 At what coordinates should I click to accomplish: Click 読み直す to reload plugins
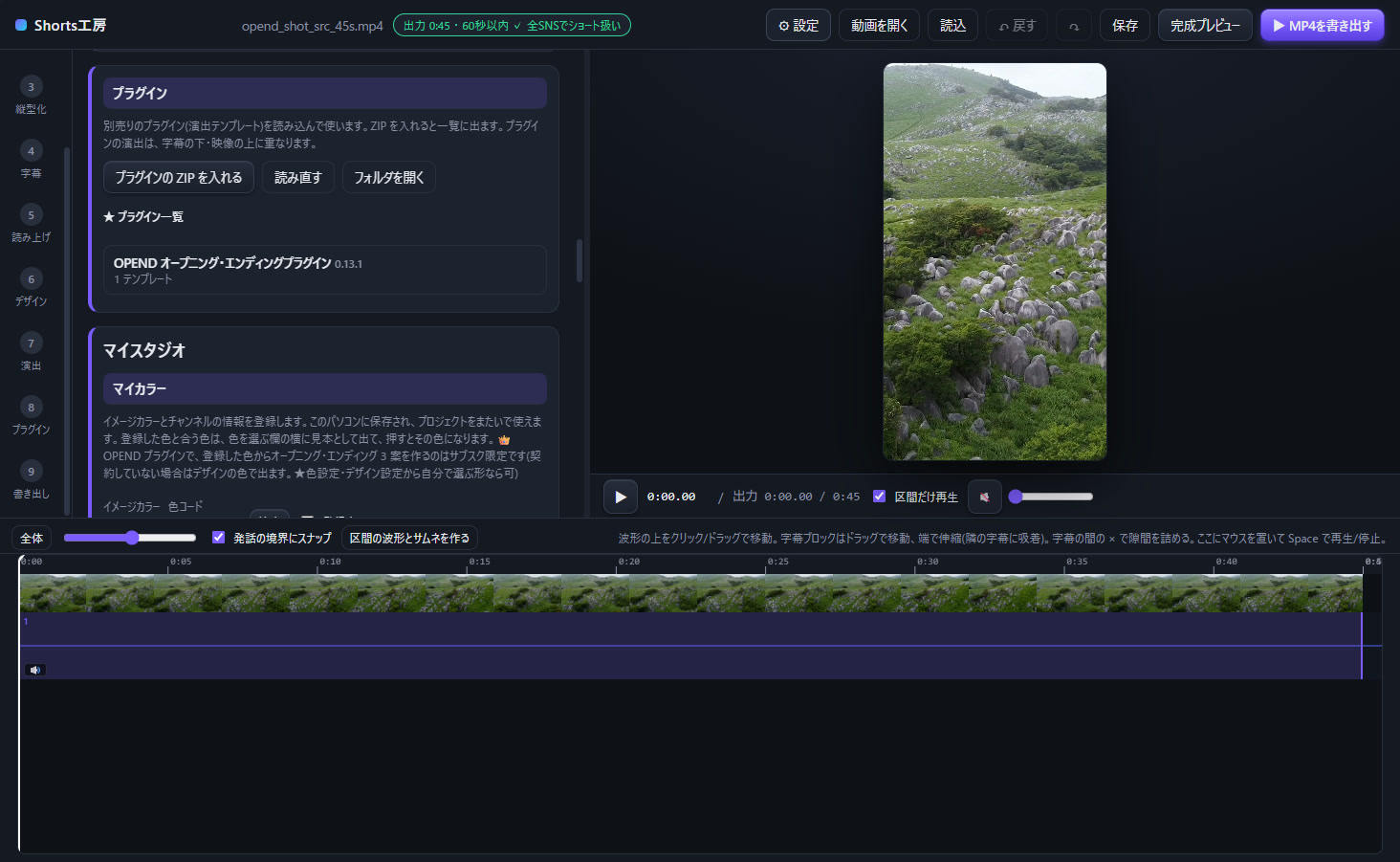(298, 177)
